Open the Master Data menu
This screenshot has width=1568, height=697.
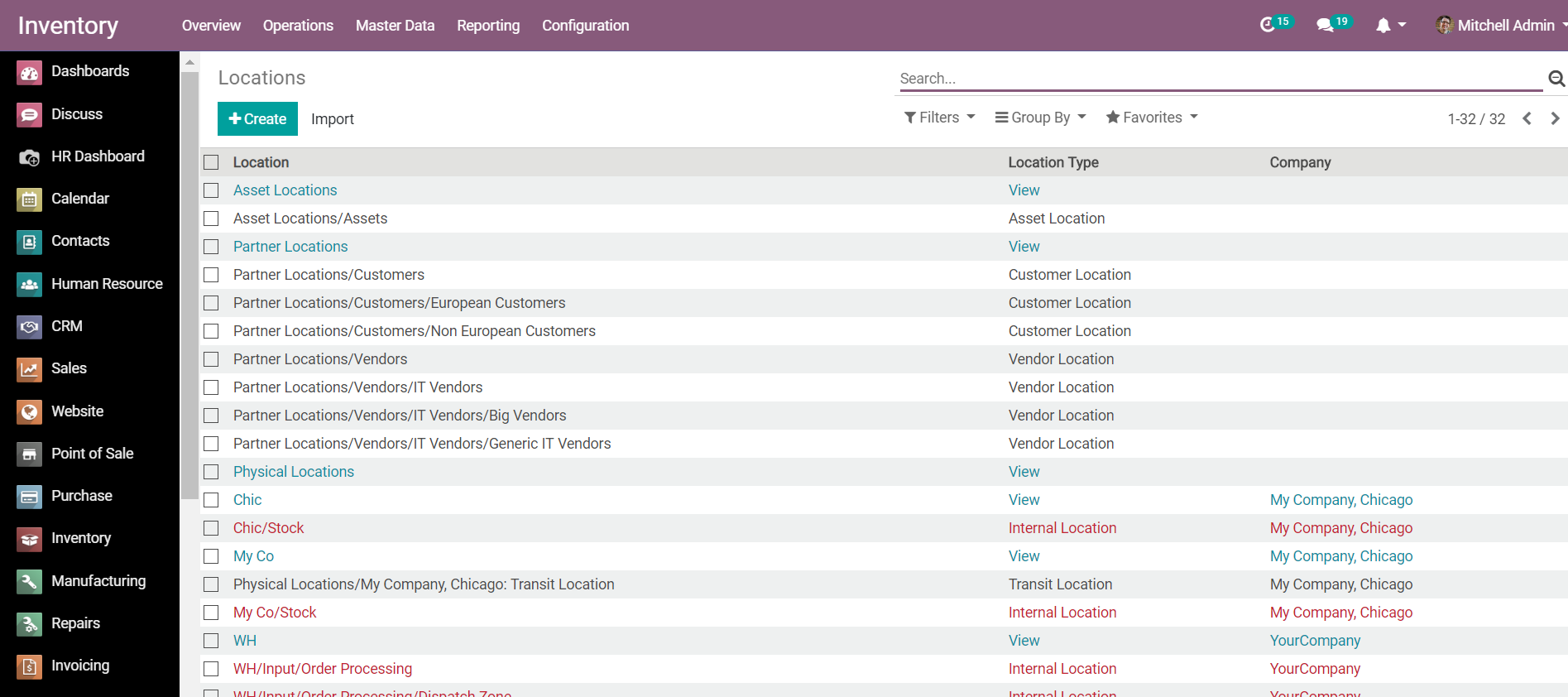pyautogui.click(x=395, y=26)
